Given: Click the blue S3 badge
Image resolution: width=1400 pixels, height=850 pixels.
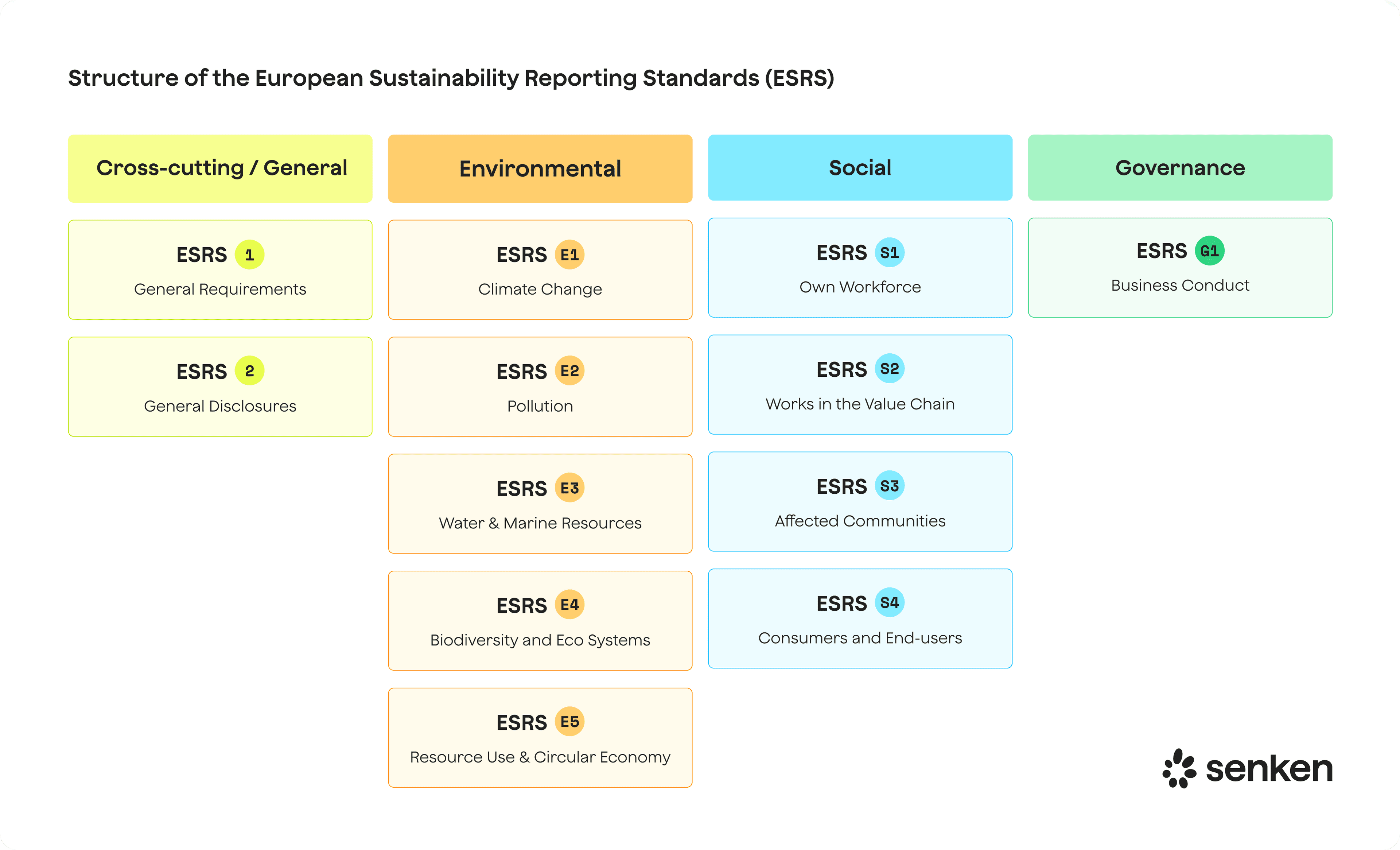Looking at the screenshot, I should point(889,486).
